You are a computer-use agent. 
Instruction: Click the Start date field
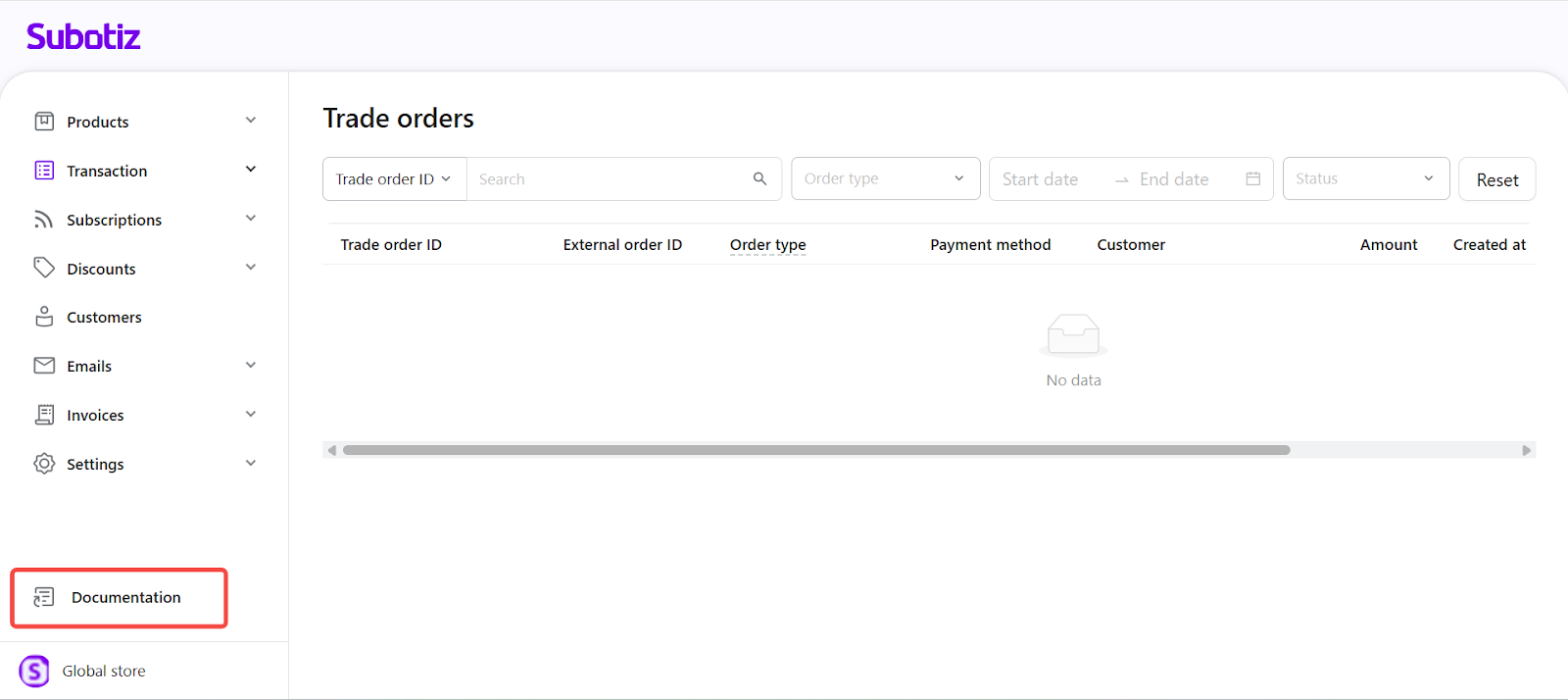pos(1041,179)
